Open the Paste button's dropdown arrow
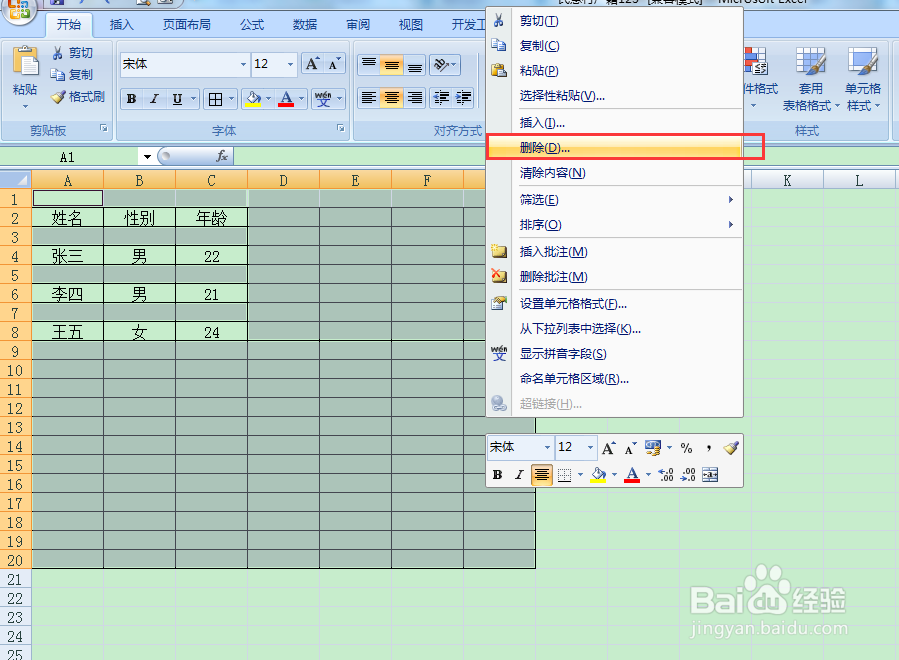This screenshot has height=660, width=899. pyautogui.click(x=25, y=107)
